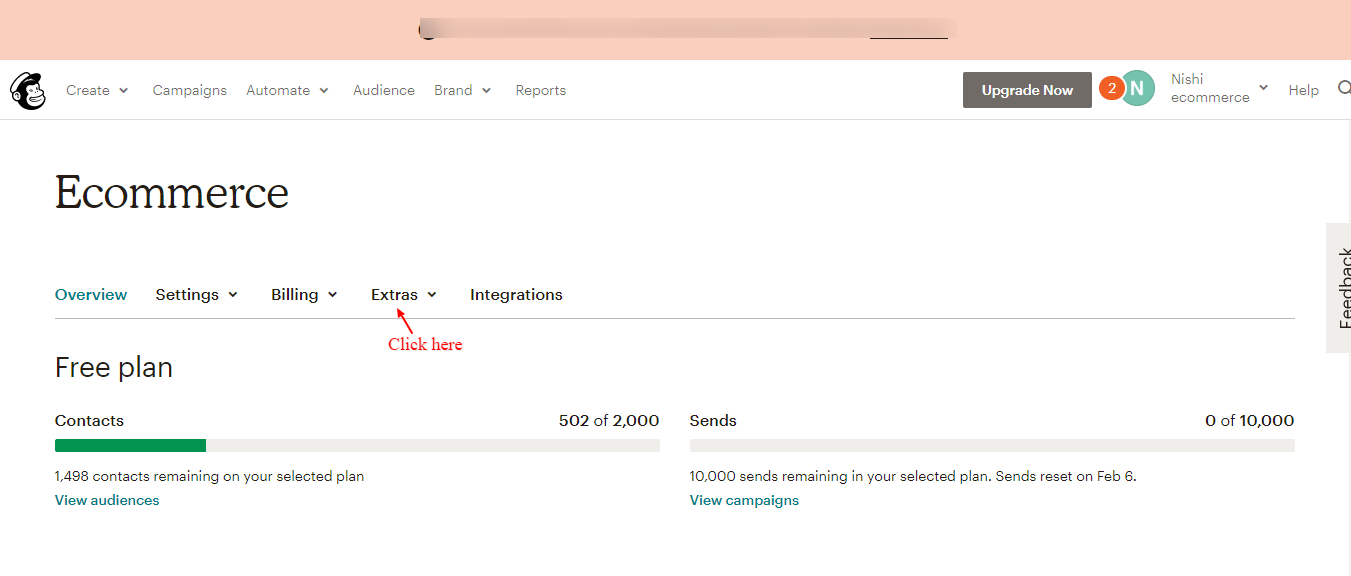Expand the Create menu

click(97, 90)
